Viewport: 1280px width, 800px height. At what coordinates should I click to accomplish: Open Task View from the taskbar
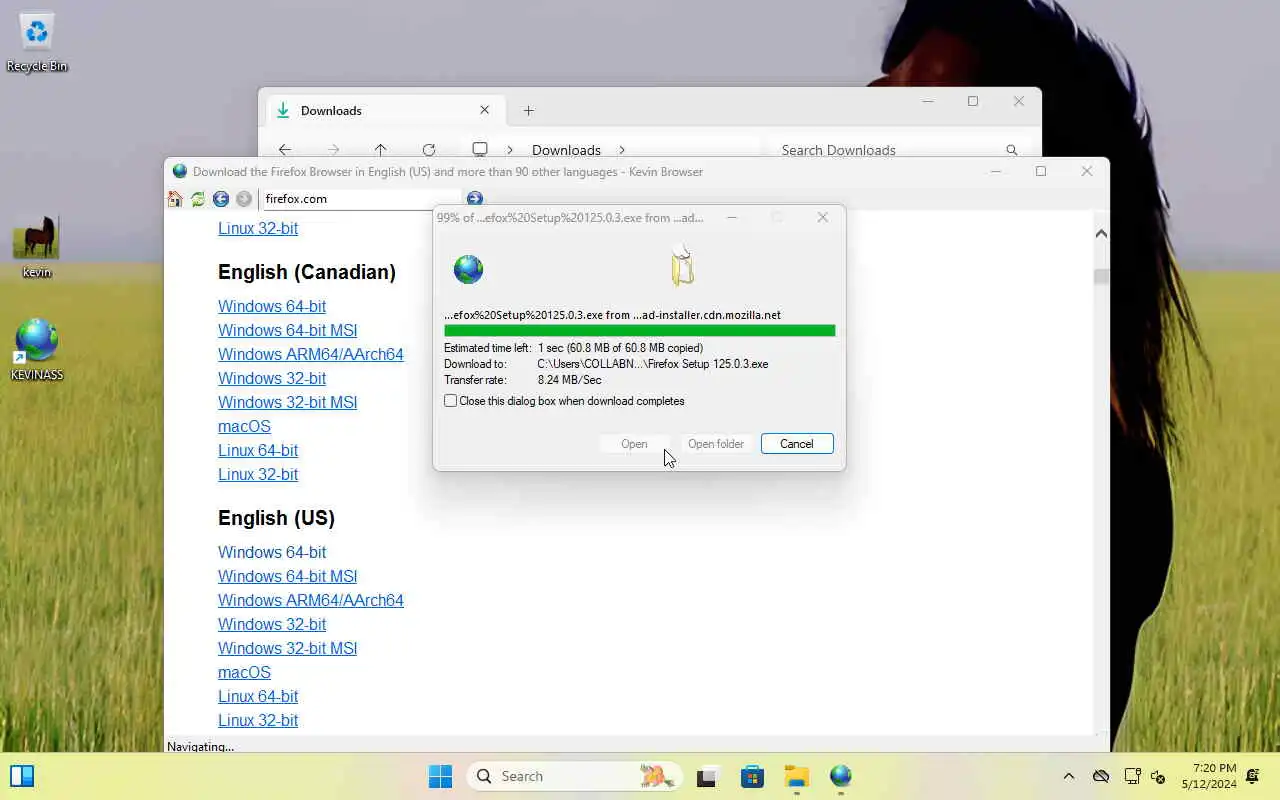point(708,776)
